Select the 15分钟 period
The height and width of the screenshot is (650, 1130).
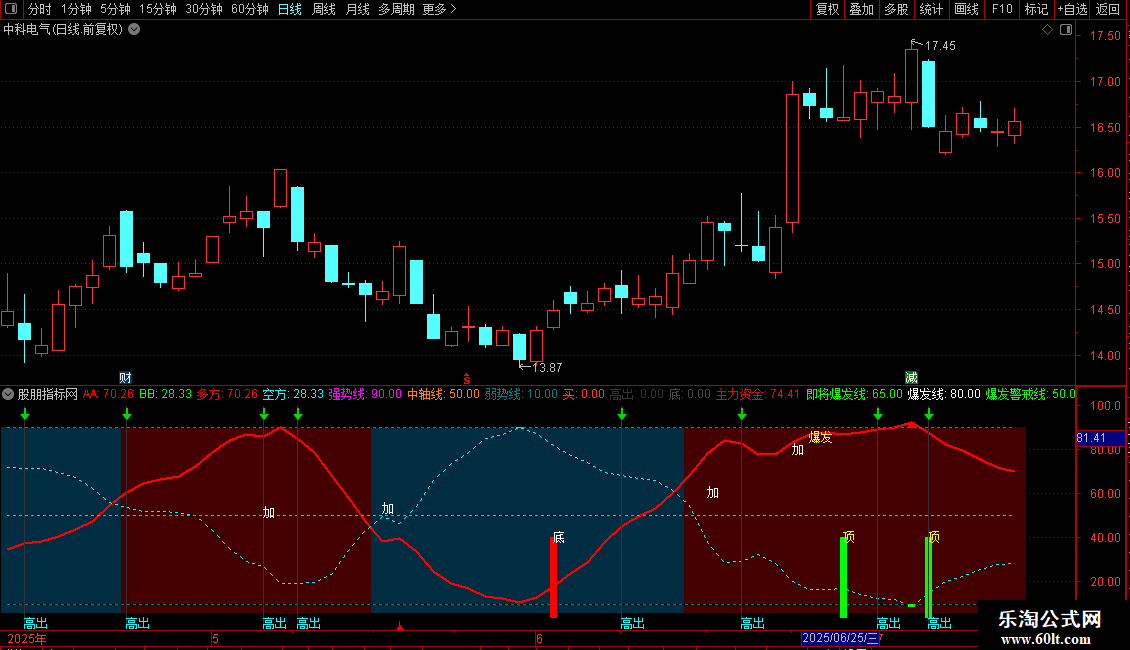point(157,9)
